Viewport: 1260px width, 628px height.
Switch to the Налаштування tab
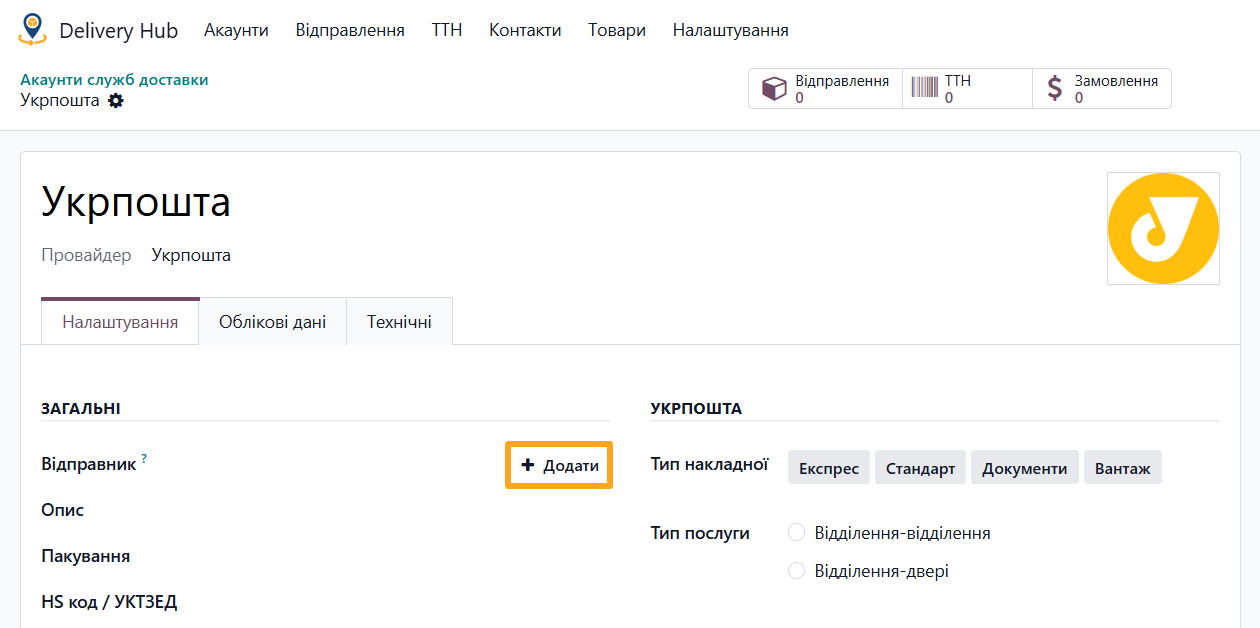tap(120, 322)
